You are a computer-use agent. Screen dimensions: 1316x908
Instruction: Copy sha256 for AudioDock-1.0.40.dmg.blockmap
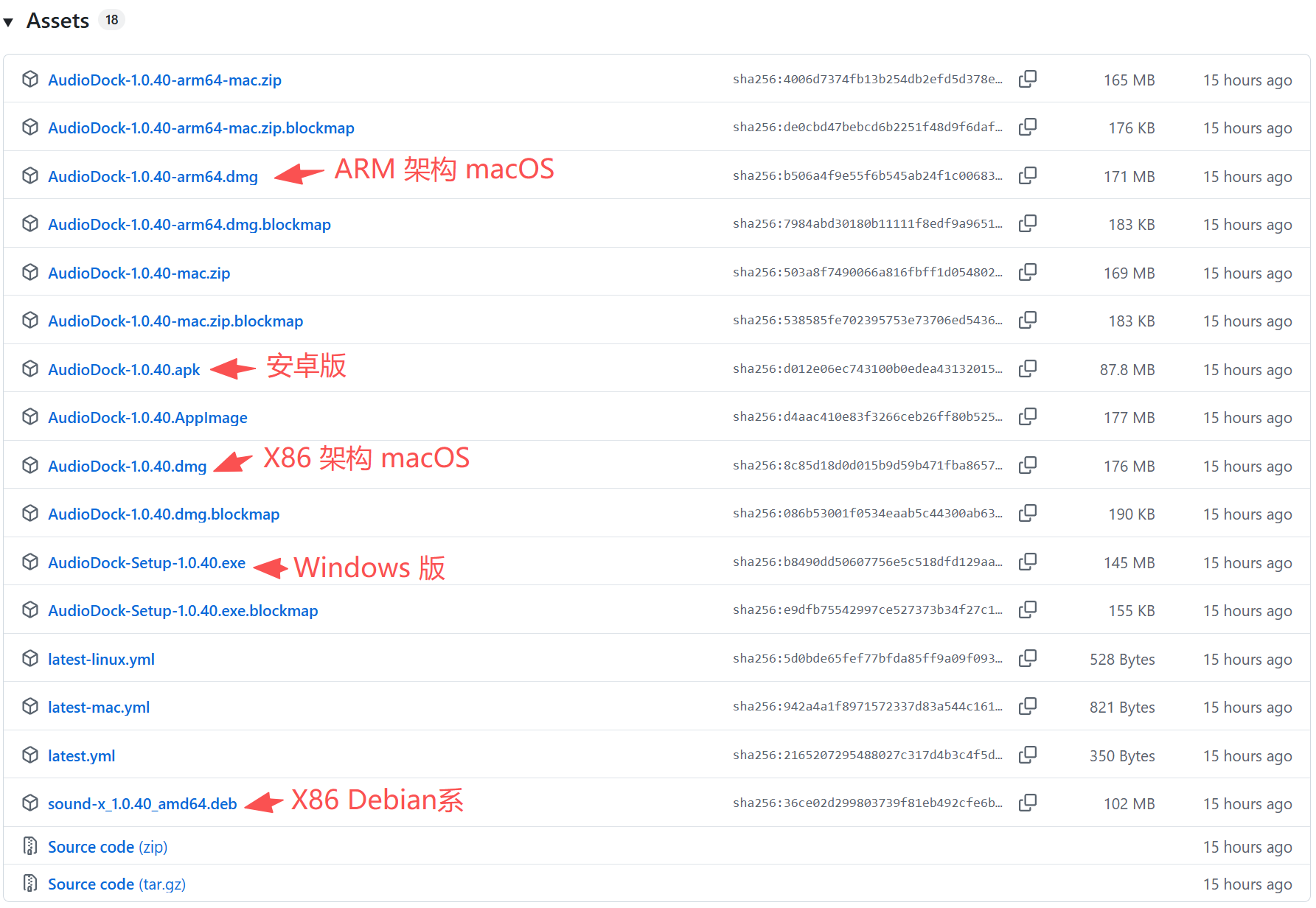(x=1027, y=514)
